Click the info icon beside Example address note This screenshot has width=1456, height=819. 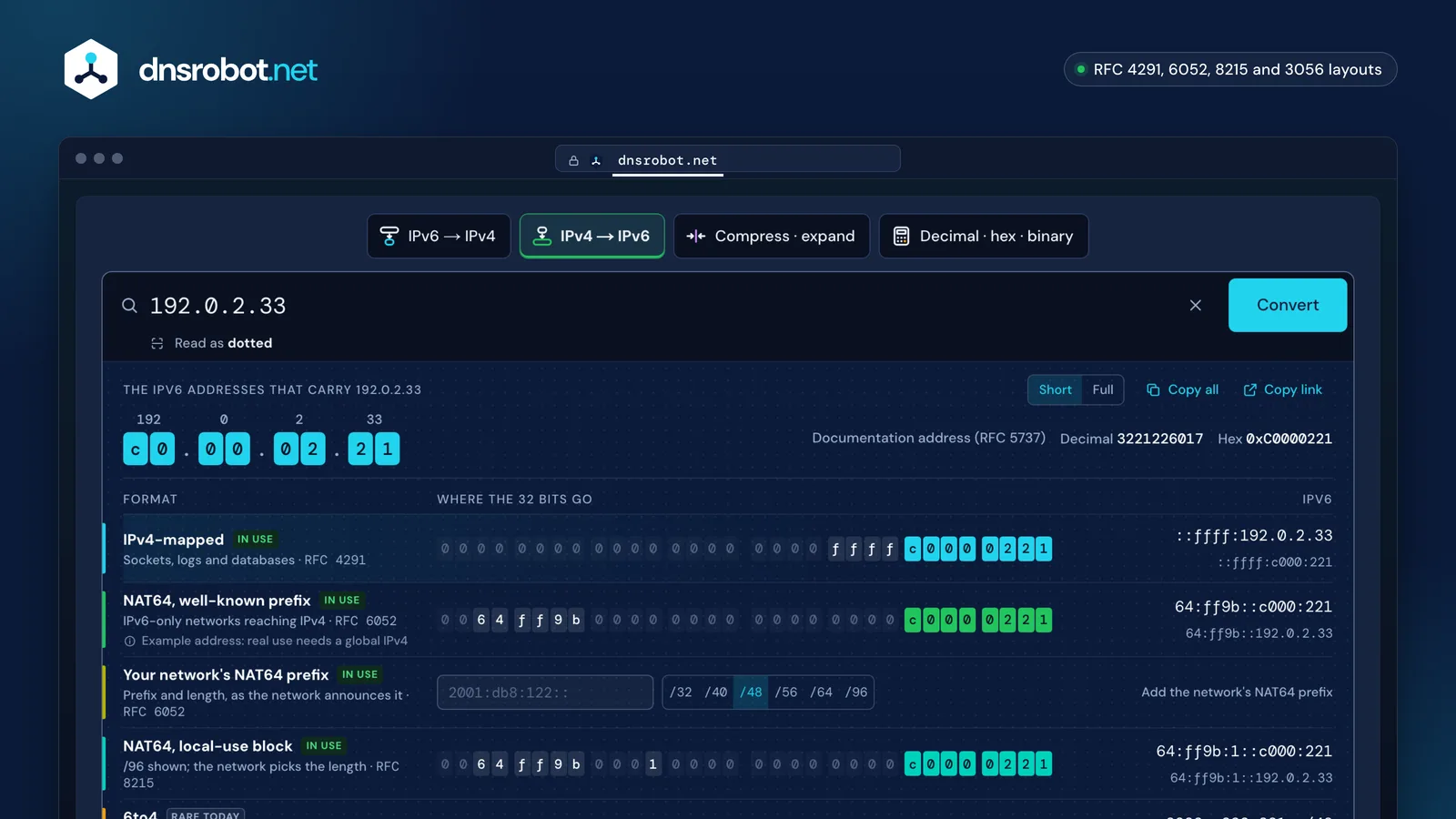coord(129,642)
